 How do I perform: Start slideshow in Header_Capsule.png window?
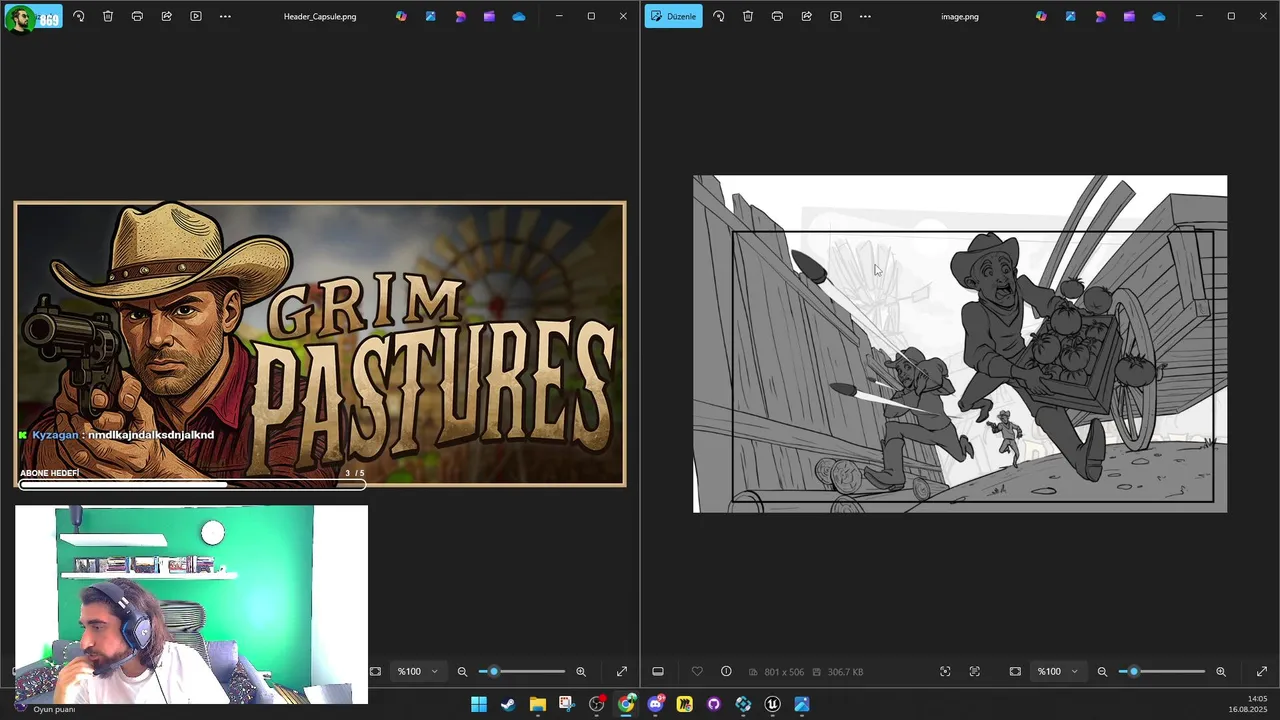pos(196,16)
